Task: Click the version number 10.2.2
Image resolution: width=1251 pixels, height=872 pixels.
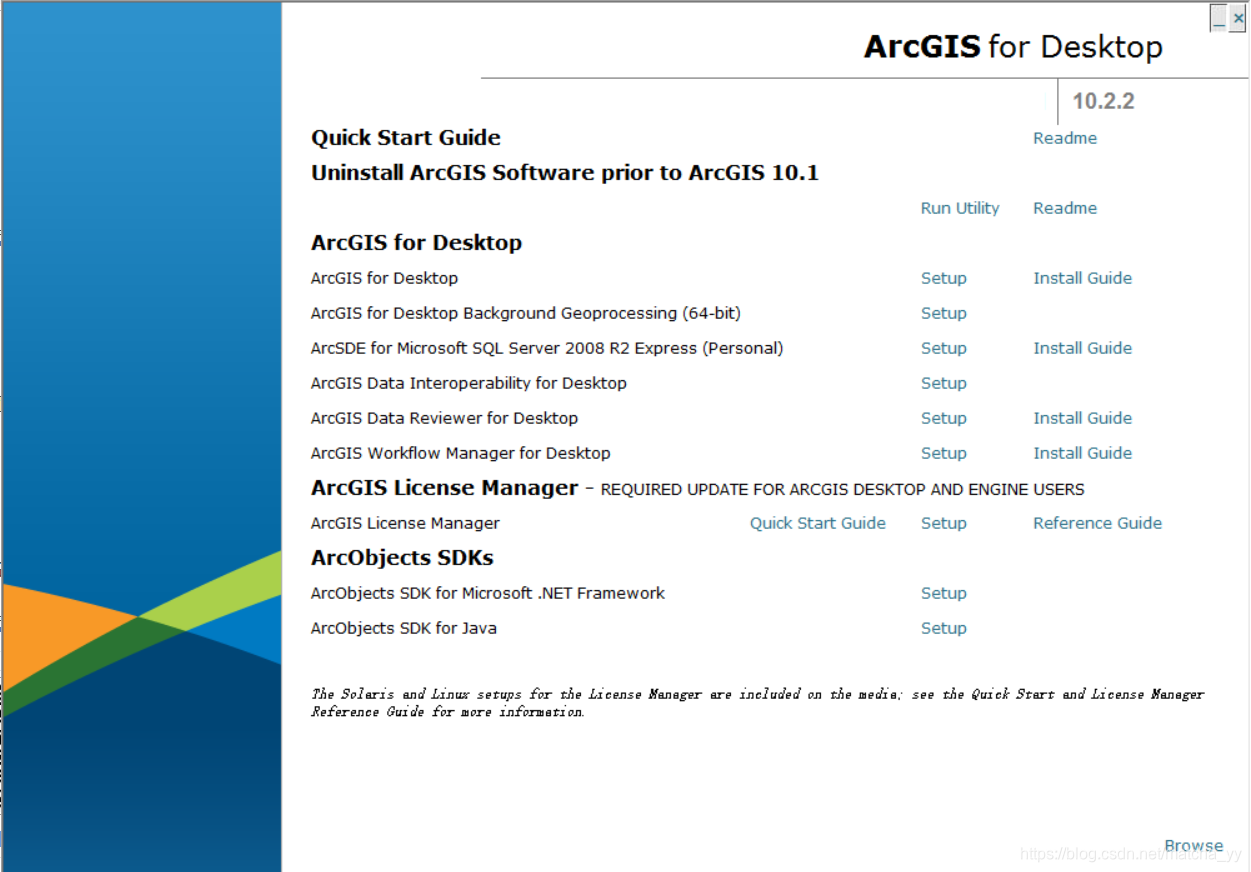Action: tap(1103, 101)
